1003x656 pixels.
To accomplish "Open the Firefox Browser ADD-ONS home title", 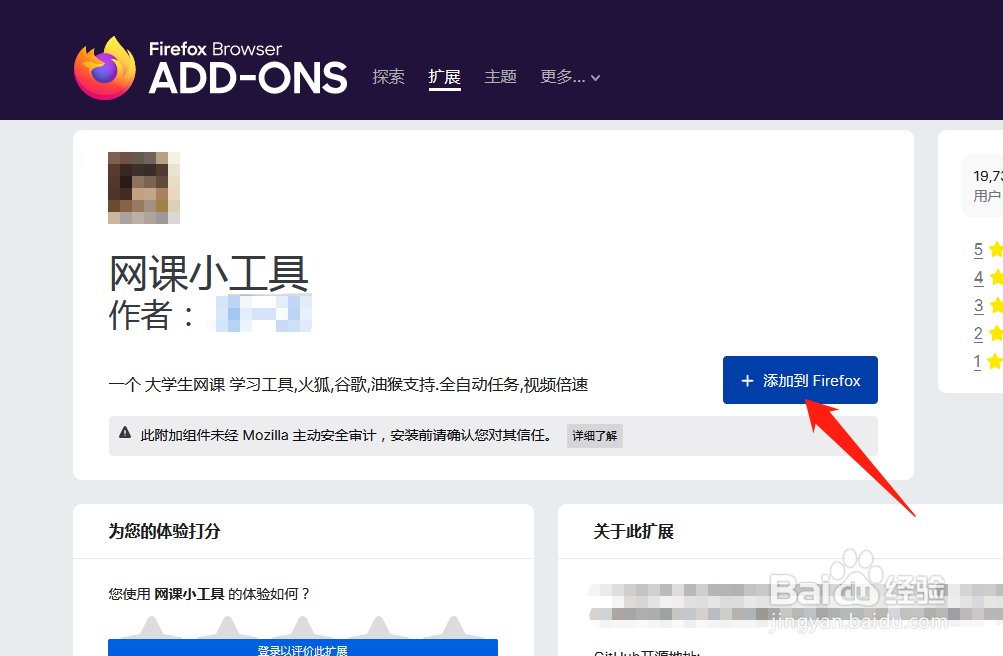I will pyautogui.click(x=248, y=68).
